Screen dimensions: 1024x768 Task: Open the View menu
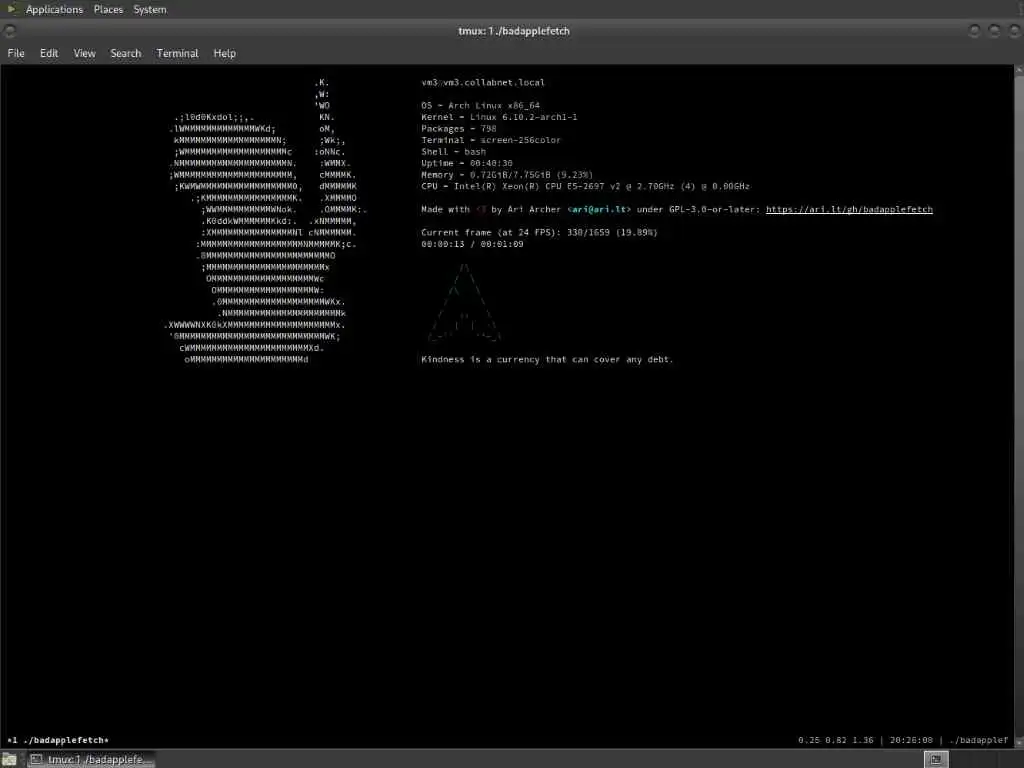tap(84, 54)
